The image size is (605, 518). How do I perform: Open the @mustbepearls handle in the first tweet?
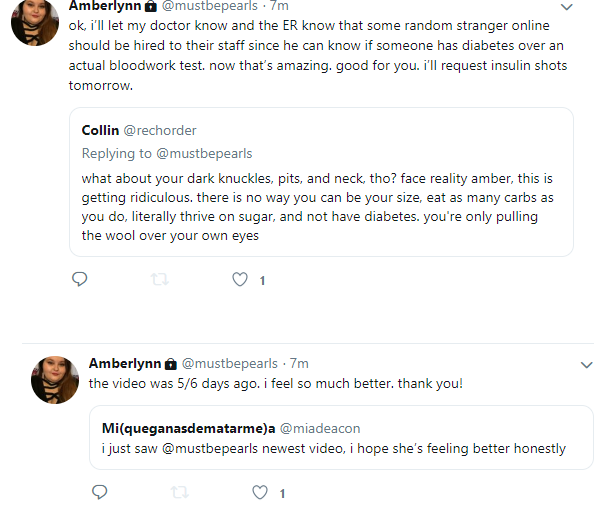click(x=209, y=6)
